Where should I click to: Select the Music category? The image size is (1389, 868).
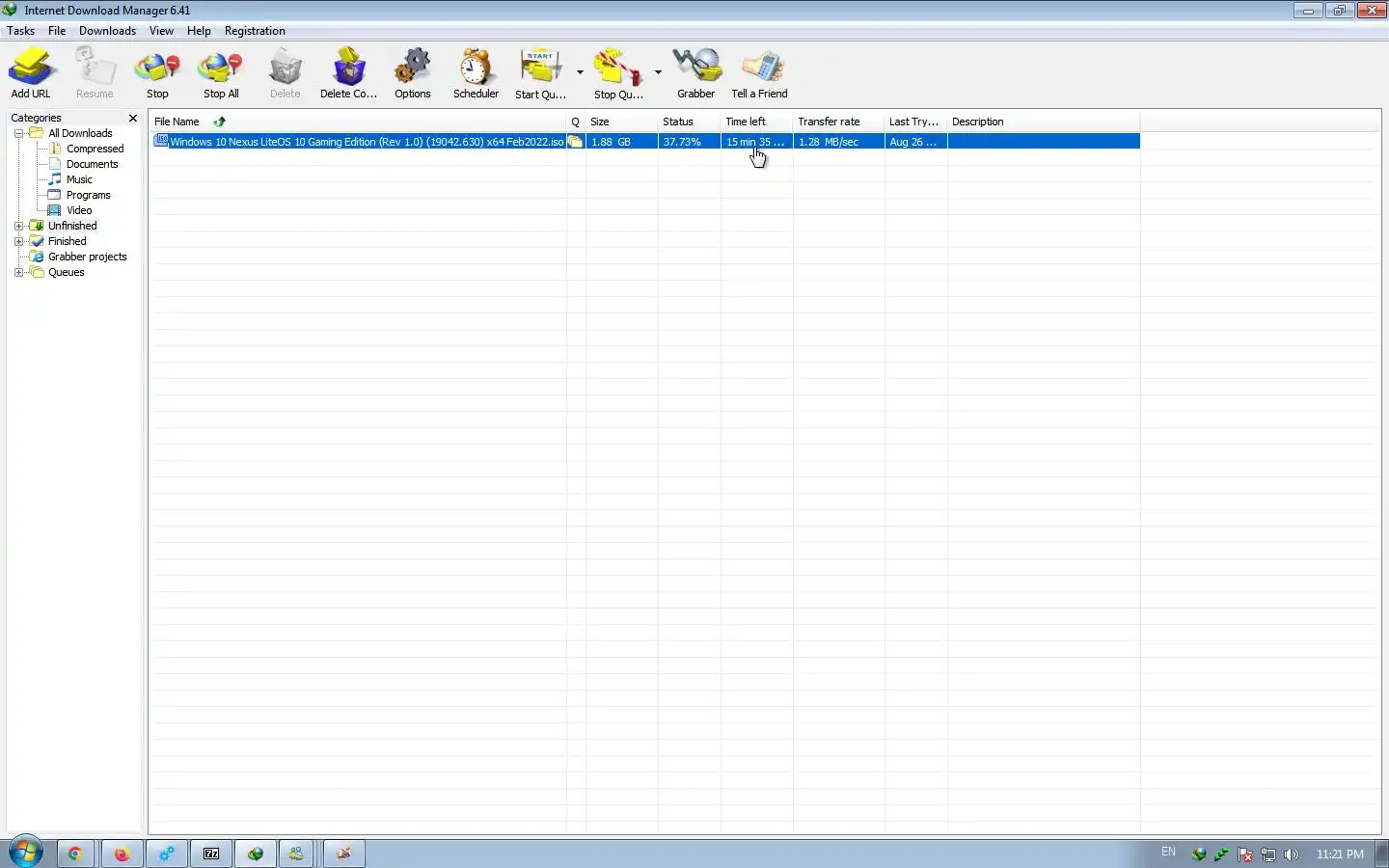[79, 179]
